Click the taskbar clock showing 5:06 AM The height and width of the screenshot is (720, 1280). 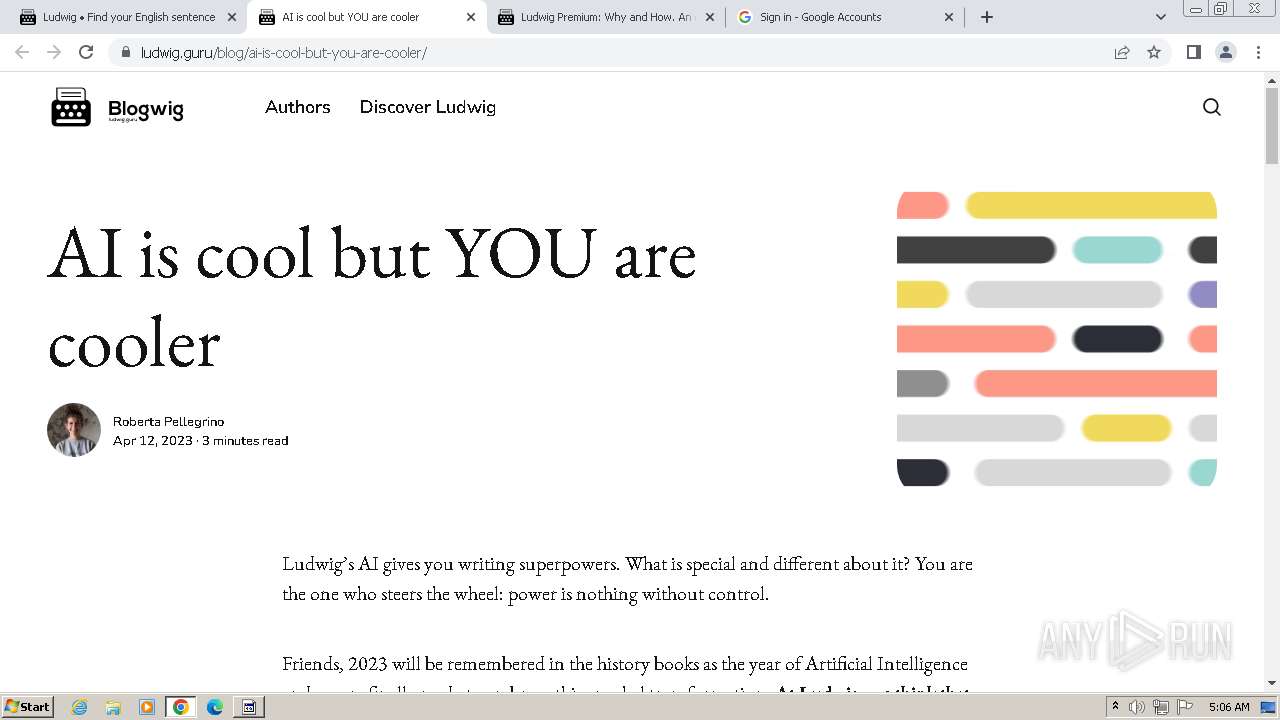pos(1229,707)
